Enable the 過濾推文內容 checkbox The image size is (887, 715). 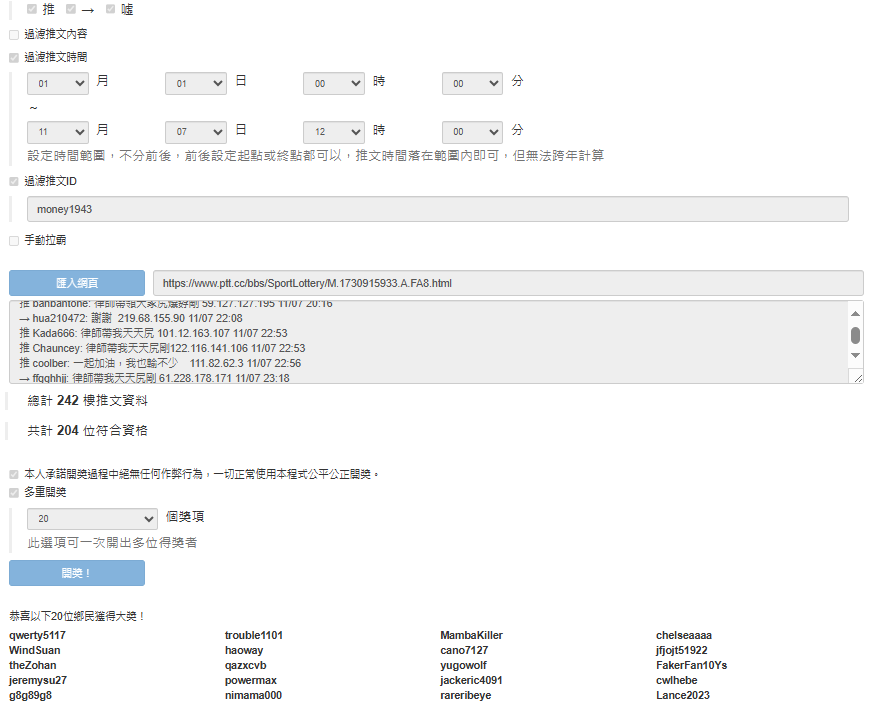[x=14, y=34]
